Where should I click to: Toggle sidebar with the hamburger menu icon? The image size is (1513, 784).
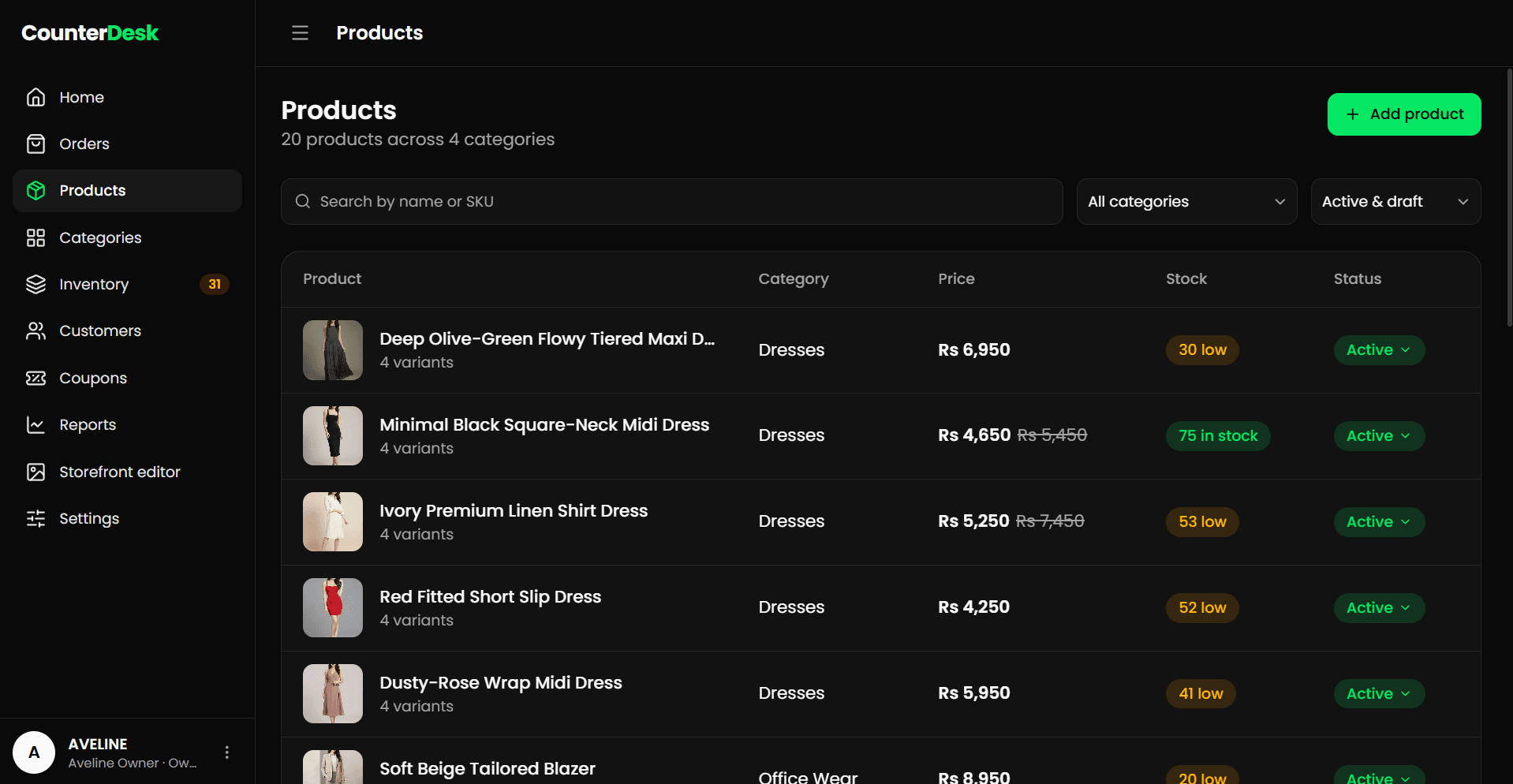pos(300,33)
